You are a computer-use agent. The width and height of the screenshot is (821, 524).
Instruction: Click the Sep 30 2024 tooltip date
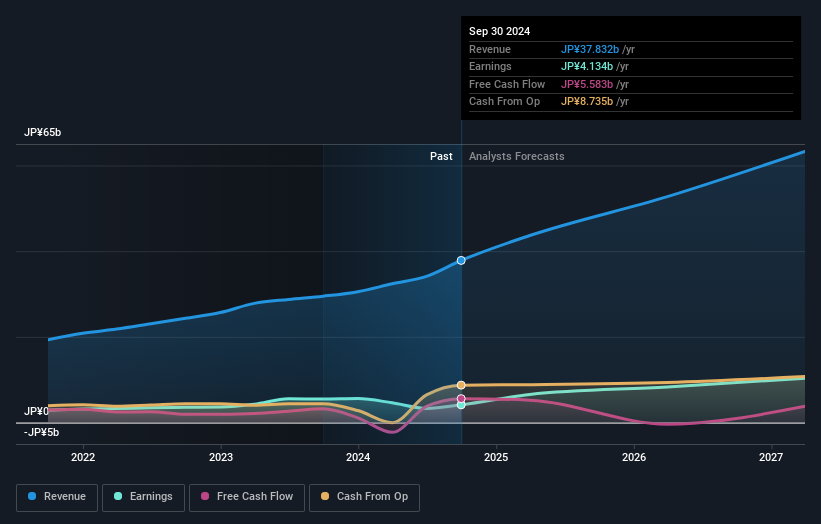tap(500, 31)
